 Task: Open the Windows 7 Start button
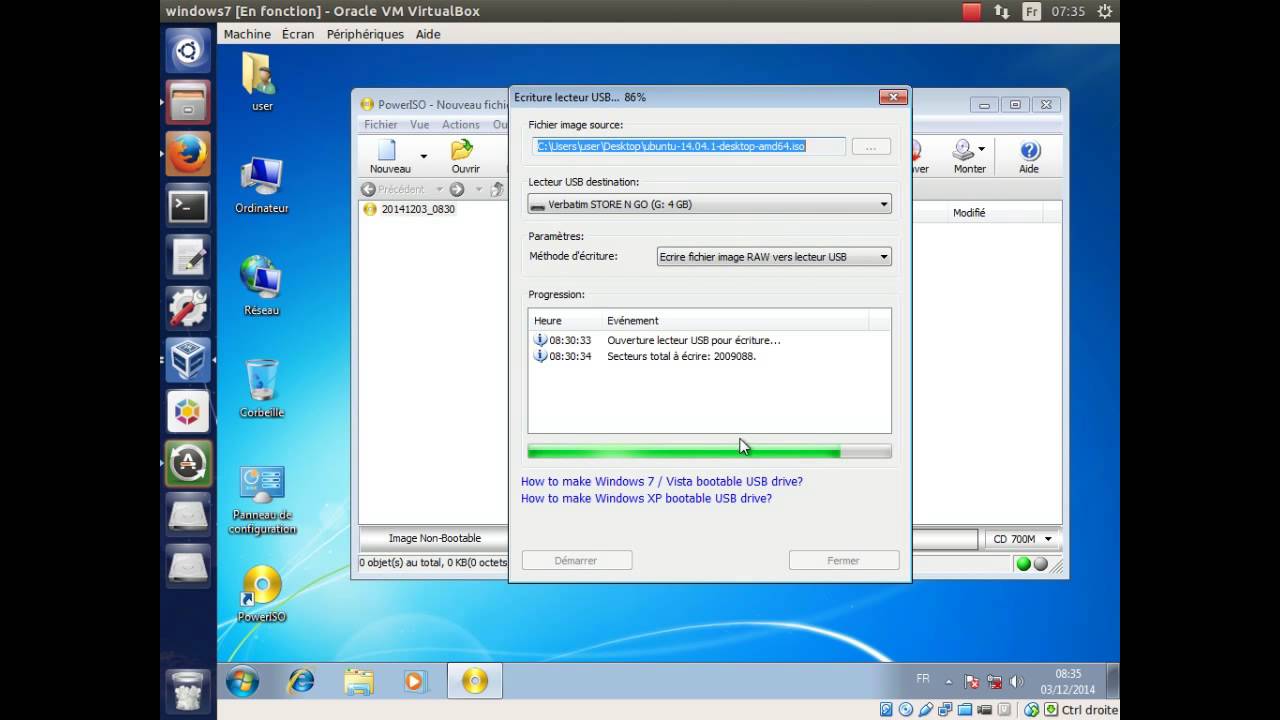tap(242, 682)
